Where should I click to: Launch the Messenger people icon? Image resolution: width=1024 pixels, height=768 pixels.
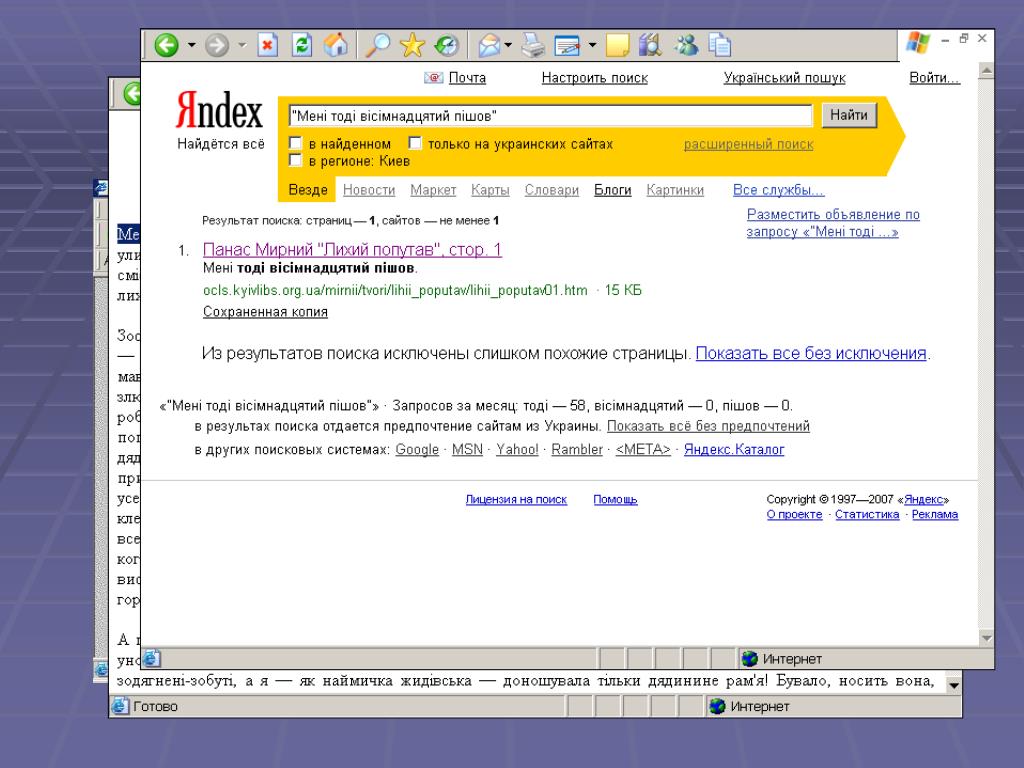click(686, 45)
